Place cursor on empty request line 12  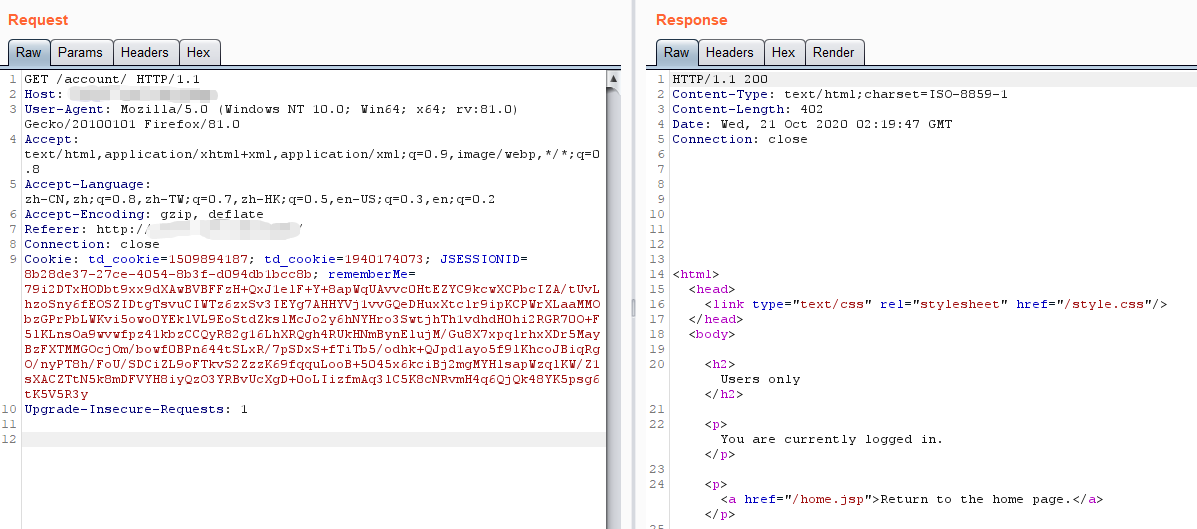tap(300, 440)
